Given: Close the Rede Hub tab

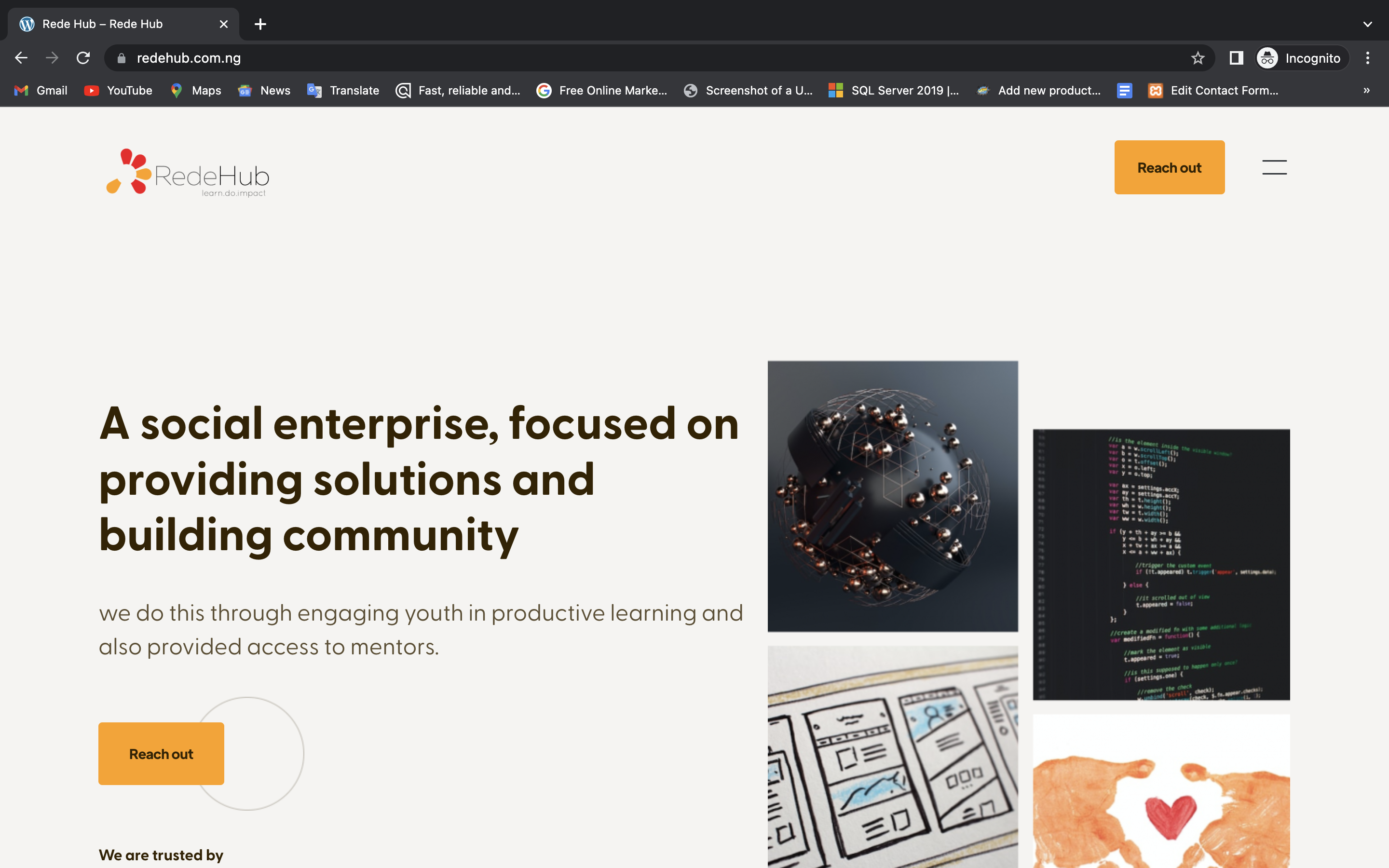Looking at the screenshot, I should (223, 24).
